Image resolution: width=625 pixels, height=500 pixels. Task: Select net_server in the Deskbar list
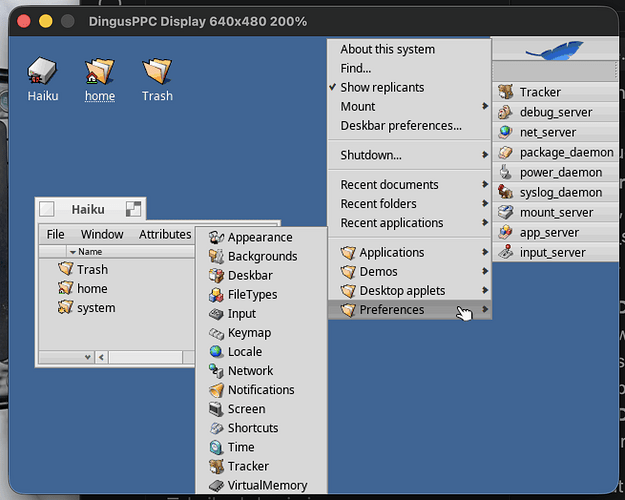click(x=556, y=132)
